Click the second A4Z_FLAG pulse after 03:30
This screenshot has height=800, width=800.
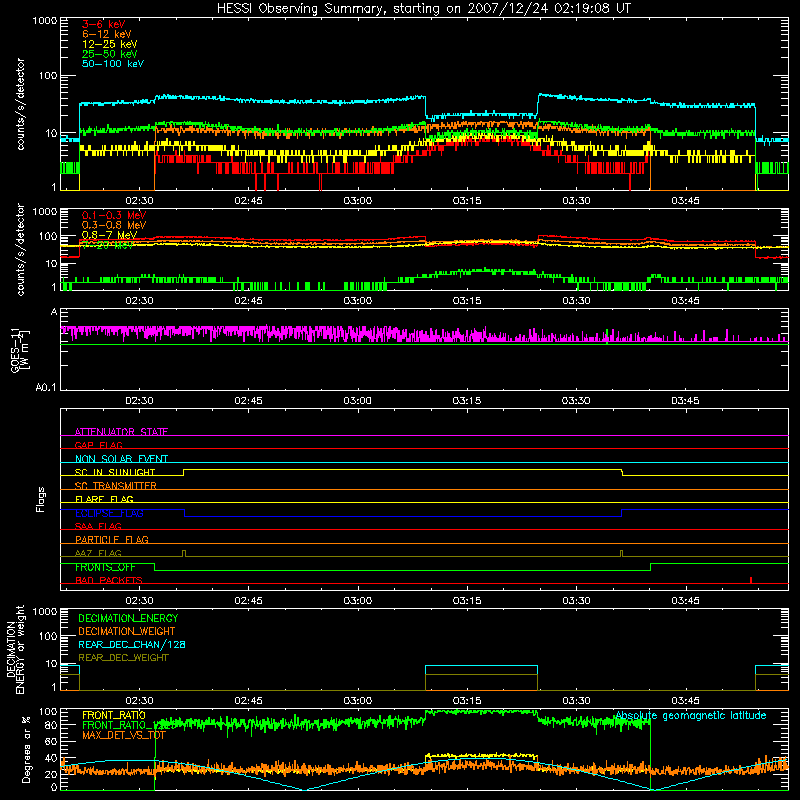point(621,553)
